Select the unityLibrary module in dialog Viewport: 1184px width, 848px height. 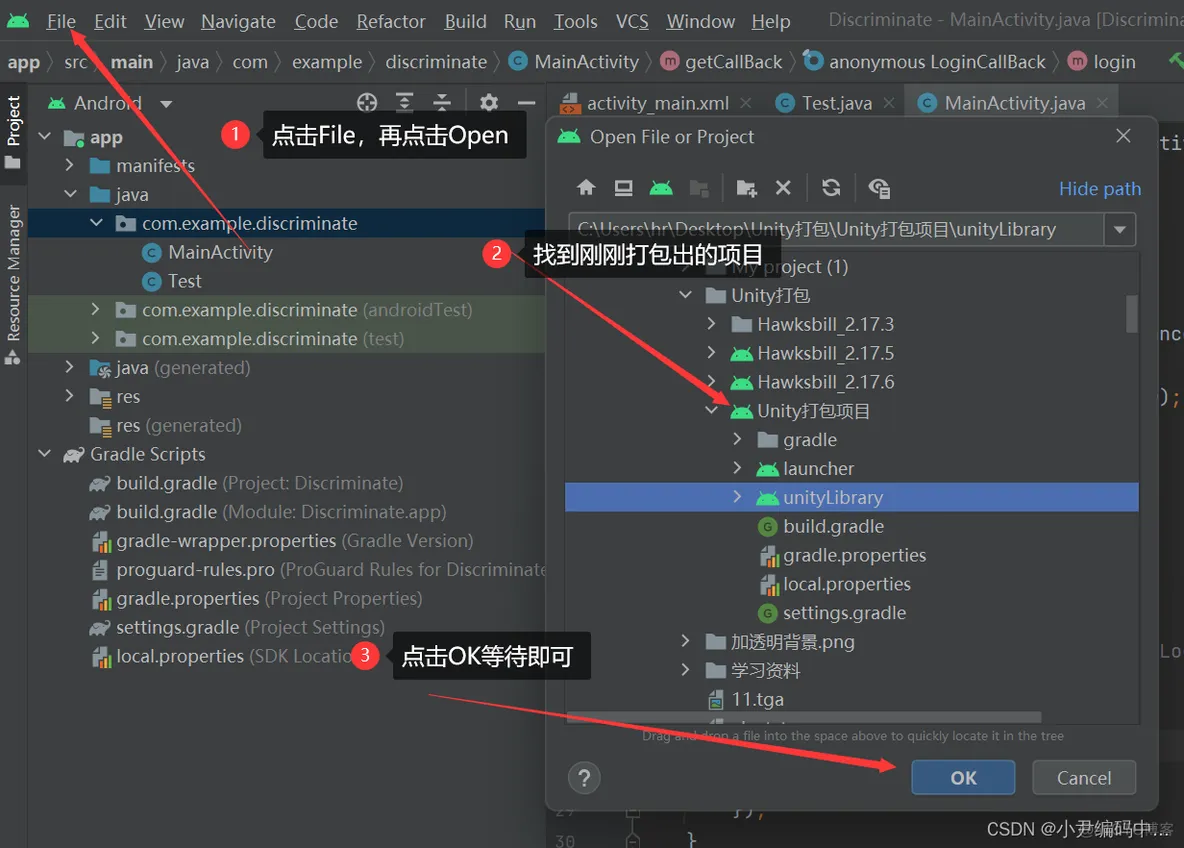click(852, 497)
